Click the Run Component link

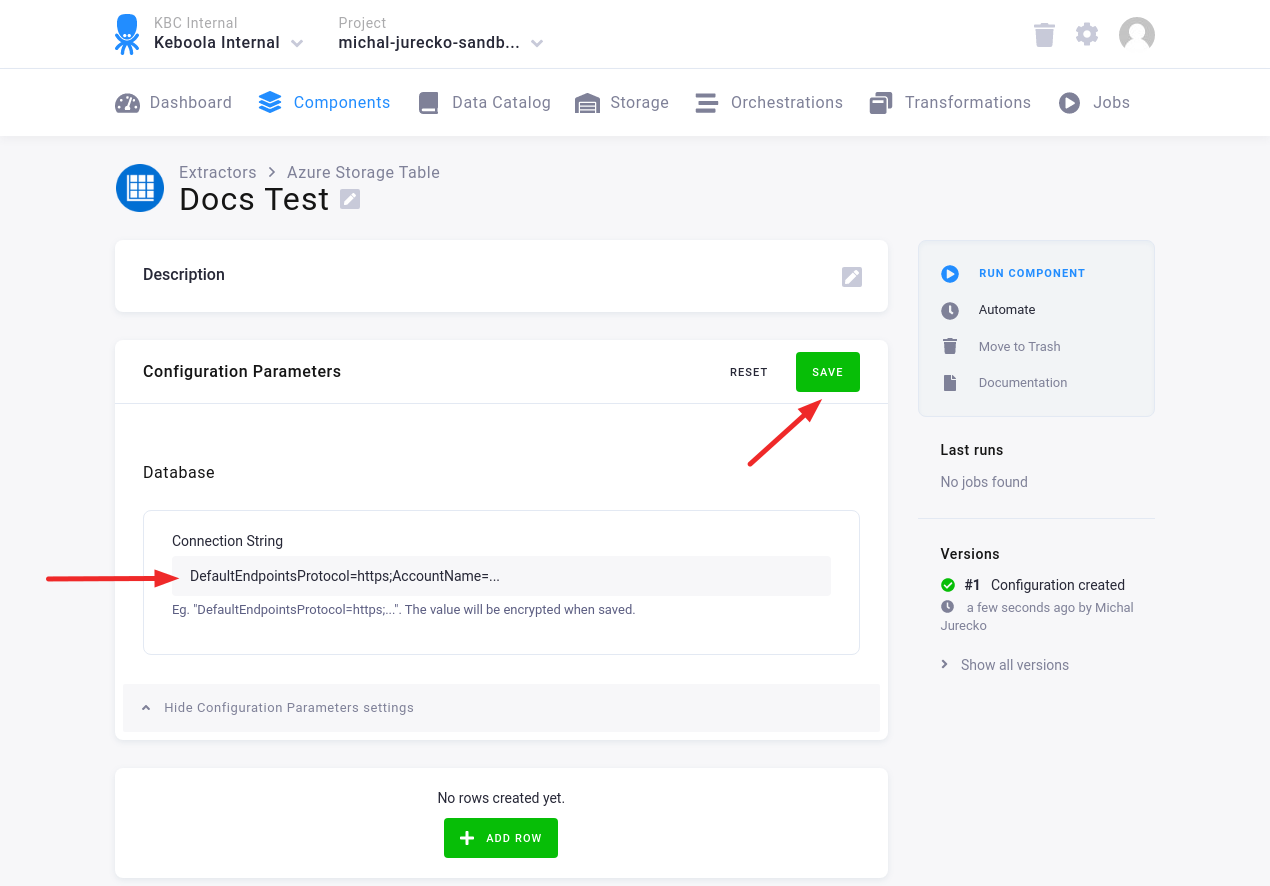click(1032, 273)
